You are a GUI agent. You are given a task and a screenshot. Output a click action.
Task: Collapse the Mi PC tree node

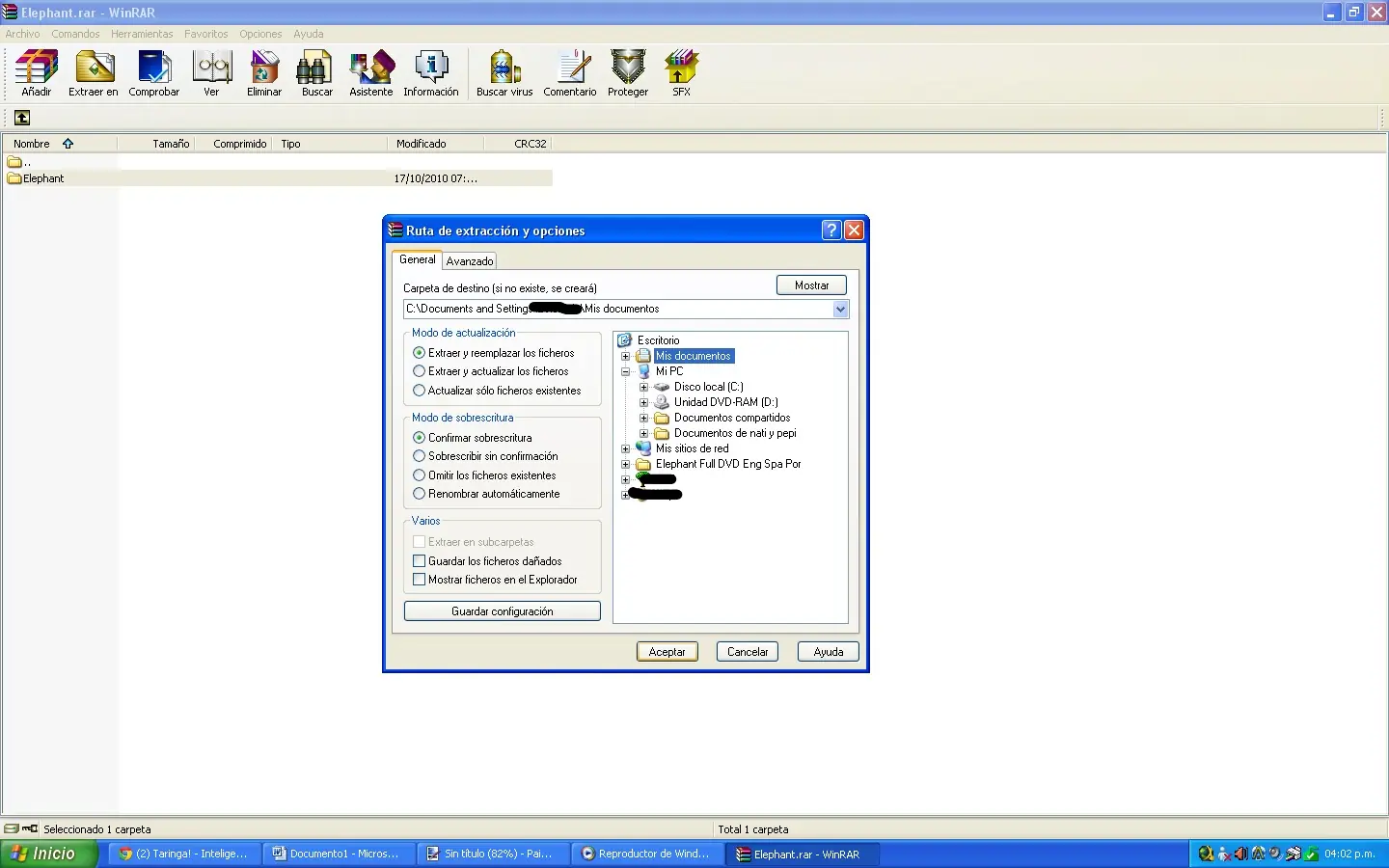point(625,371)
